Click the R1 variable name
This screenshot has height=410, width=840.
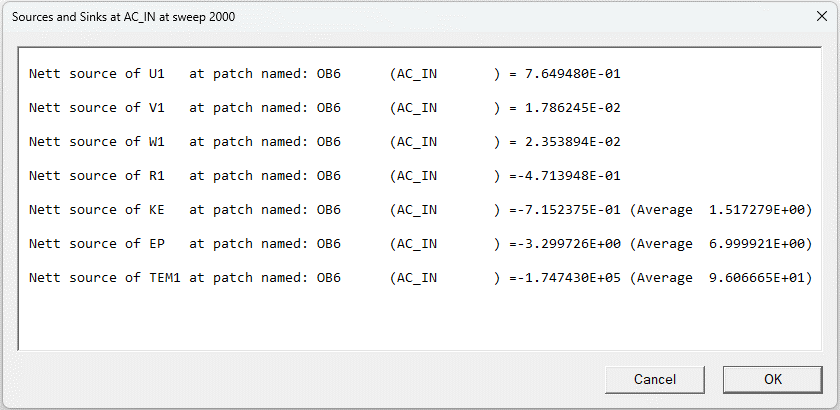tap(157, 176)
